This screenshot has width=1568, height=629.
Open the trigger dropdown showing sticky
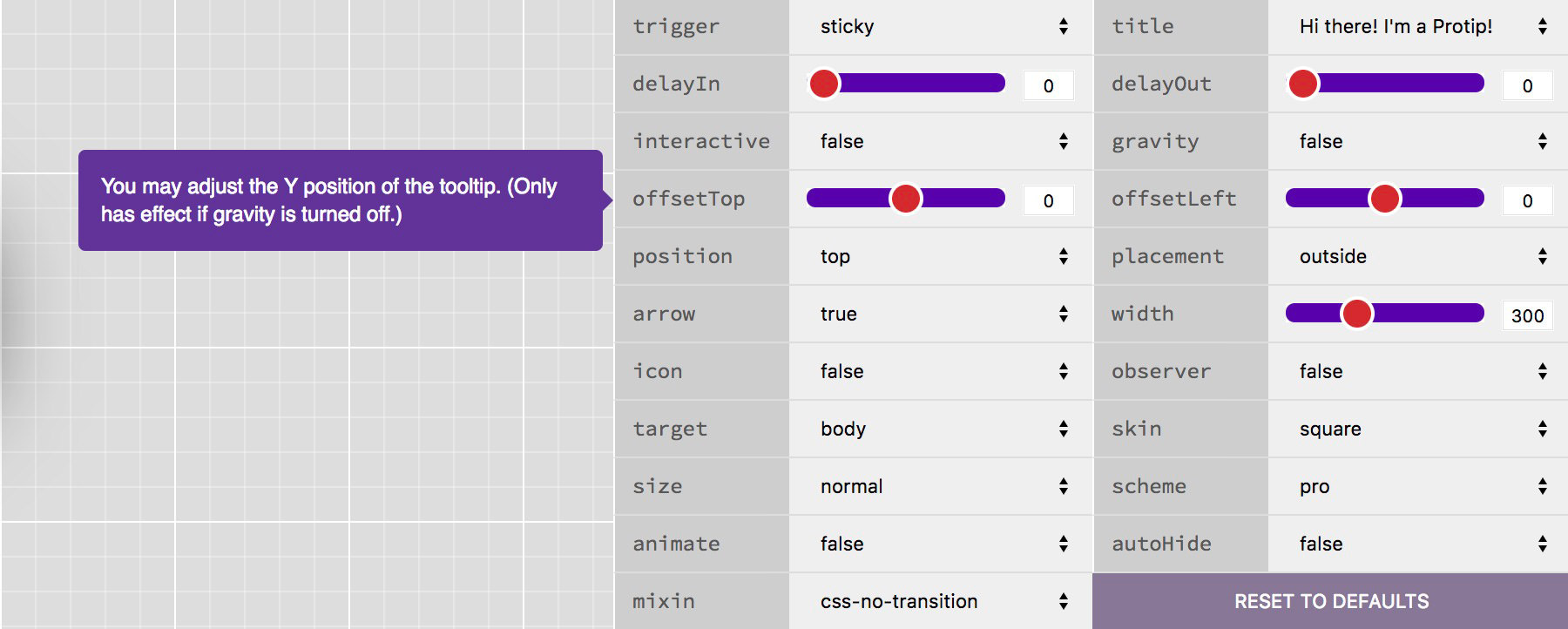click(941, 26)
